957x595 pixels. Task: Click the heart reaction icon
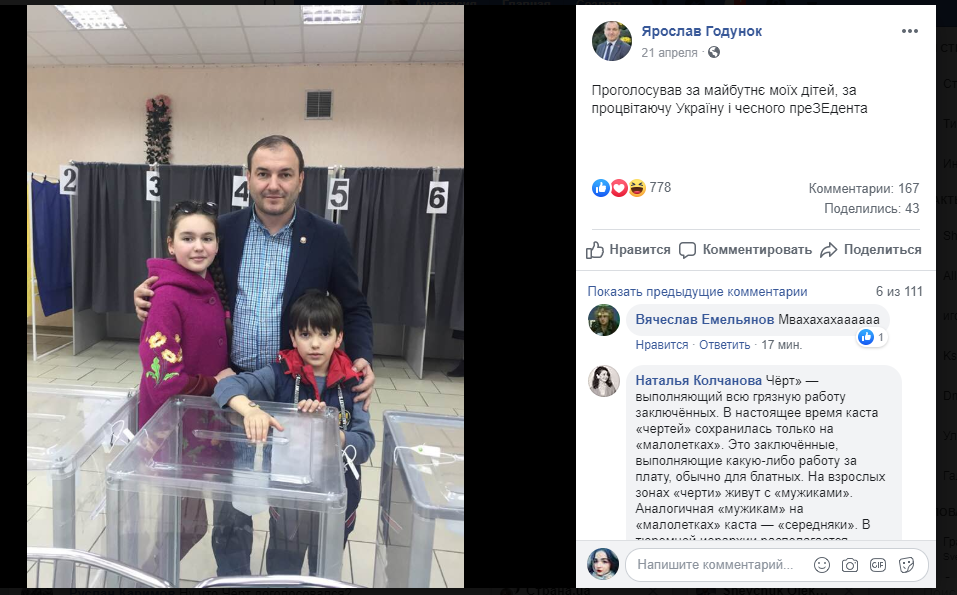click(x=619, y=188)
